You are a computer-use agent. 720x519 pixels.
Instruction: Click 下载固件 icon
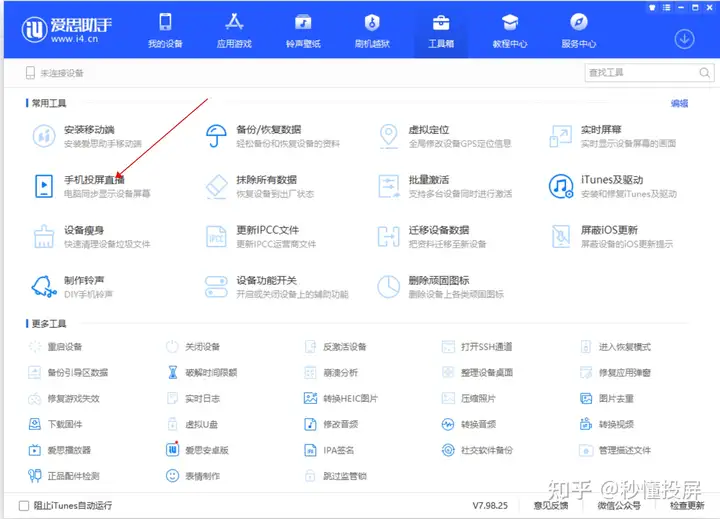point(34,424)
